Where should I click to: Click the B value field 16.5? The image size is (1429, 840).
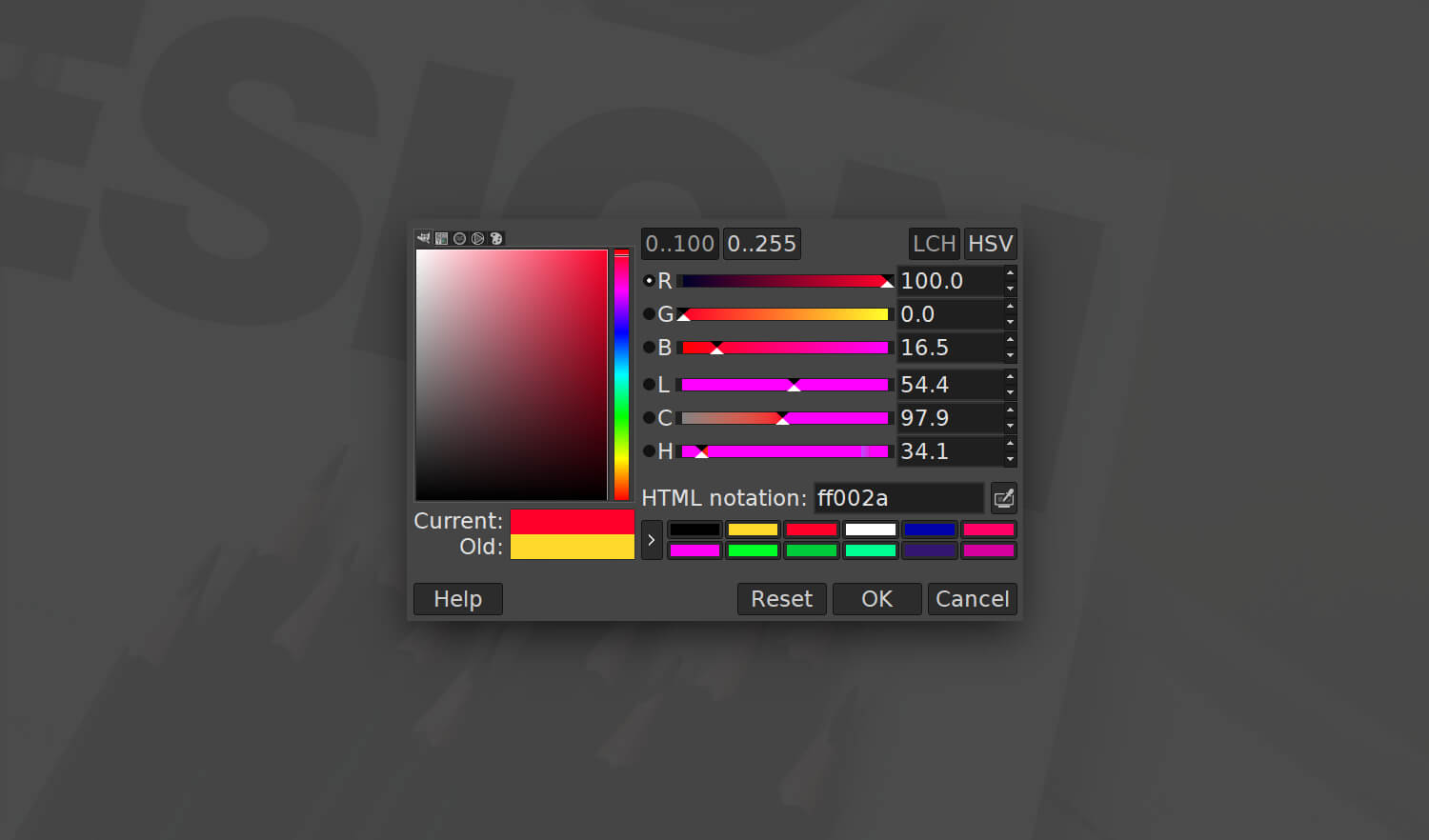point(950,348)
